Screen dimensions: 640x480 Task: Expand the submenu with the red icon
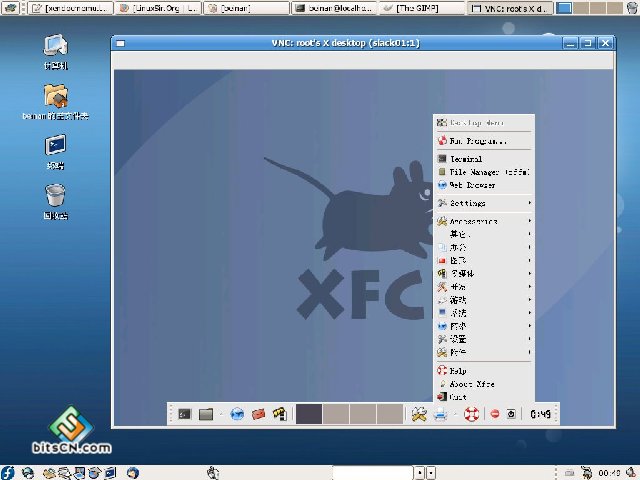[484, 260]
